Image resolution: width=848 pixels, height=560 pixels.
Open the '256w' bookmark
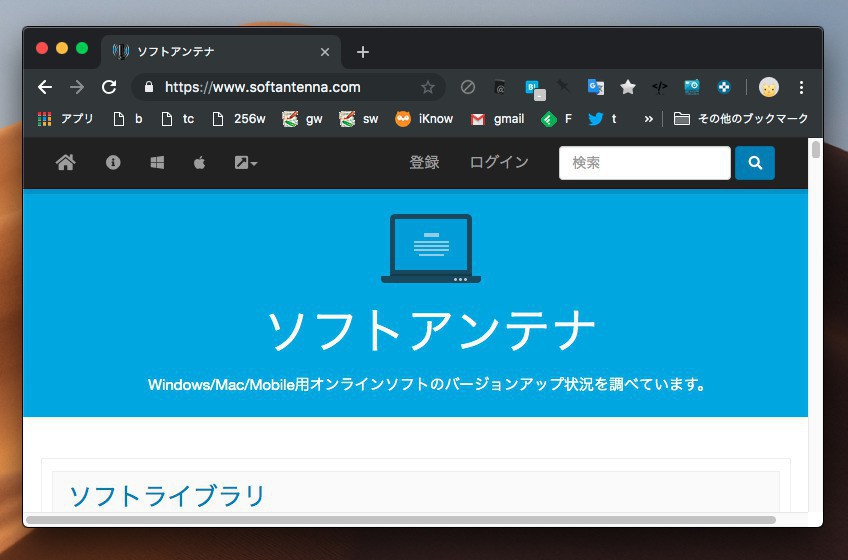[x=238, y=118]
